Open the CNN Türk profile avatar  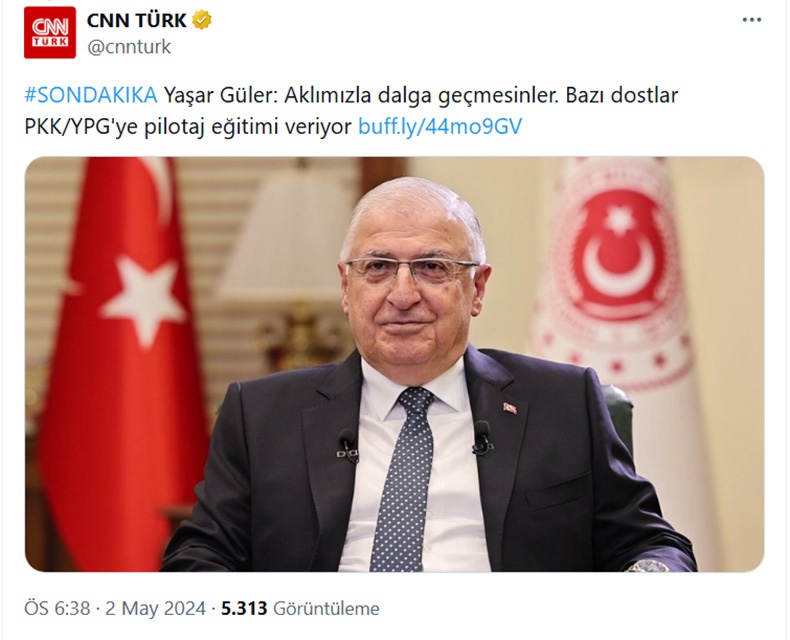point(50,32)
